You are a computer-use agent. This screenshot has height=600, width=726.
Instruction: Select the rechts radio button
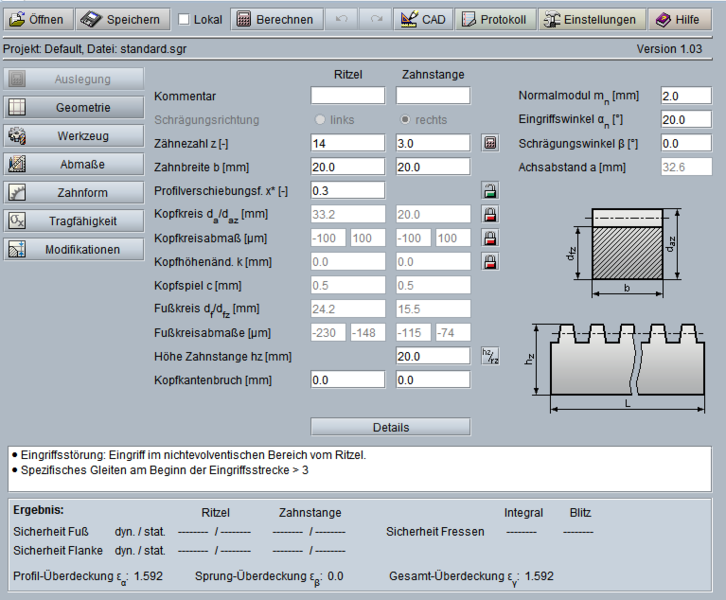point(405,120)
